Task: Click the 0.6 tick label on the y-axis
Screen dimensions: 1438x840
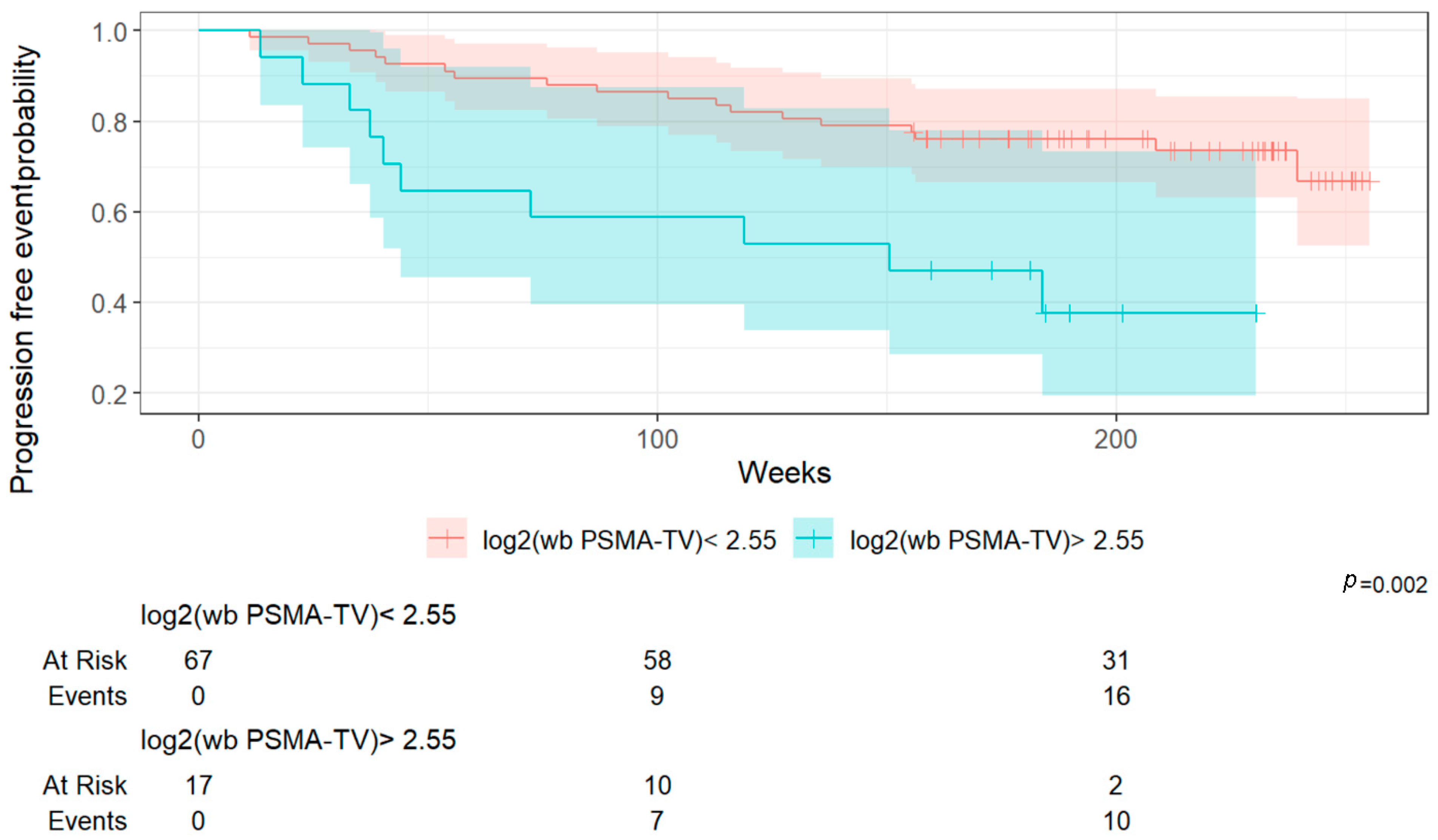Action: pos(109,213)
